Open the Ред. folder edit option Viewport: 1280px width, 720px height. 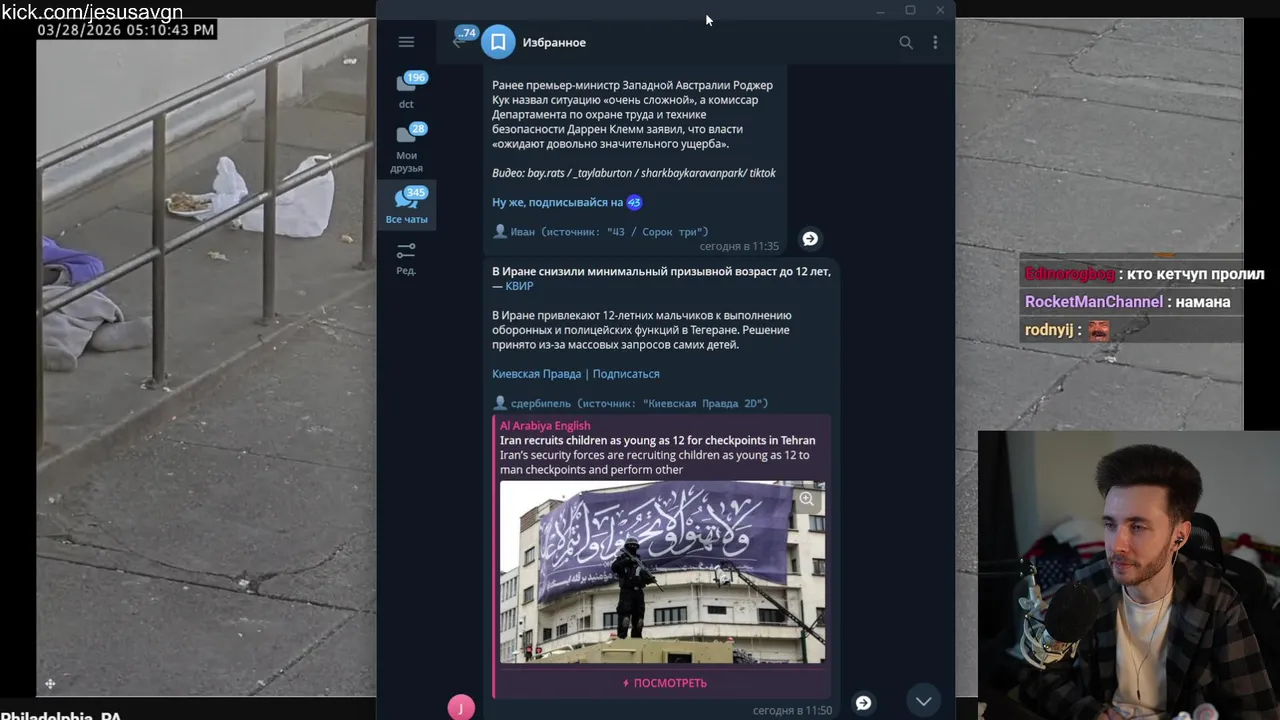click(x=406, y=258)
